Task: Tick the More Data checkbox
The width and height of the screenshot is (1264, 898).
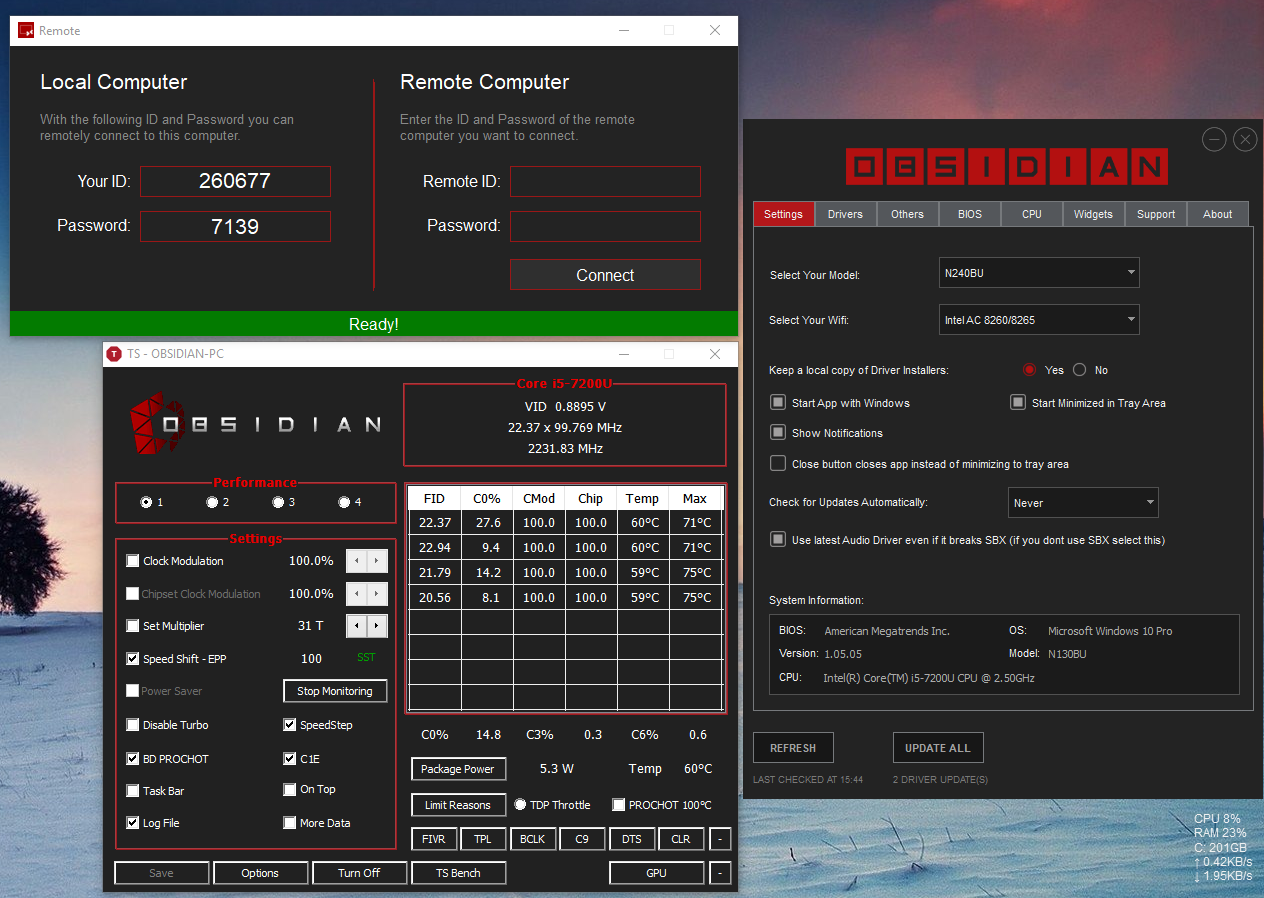Action: point(290,823)
